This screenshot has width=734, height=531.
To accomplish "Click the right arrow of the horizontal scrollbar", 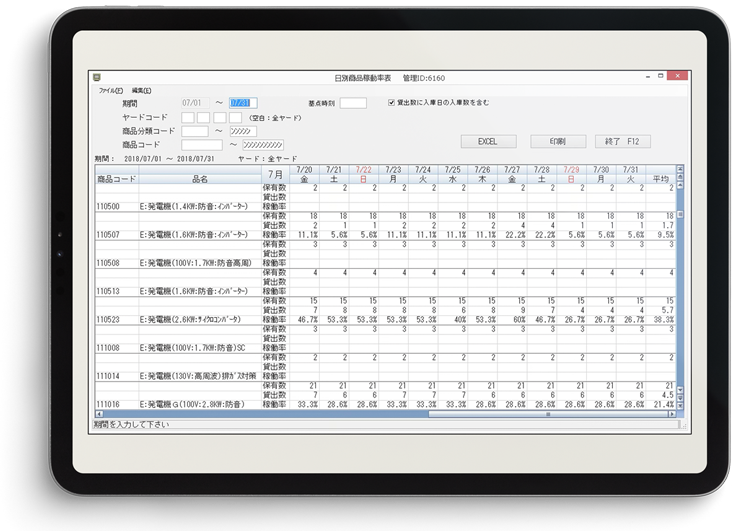I will click(672, 414).
